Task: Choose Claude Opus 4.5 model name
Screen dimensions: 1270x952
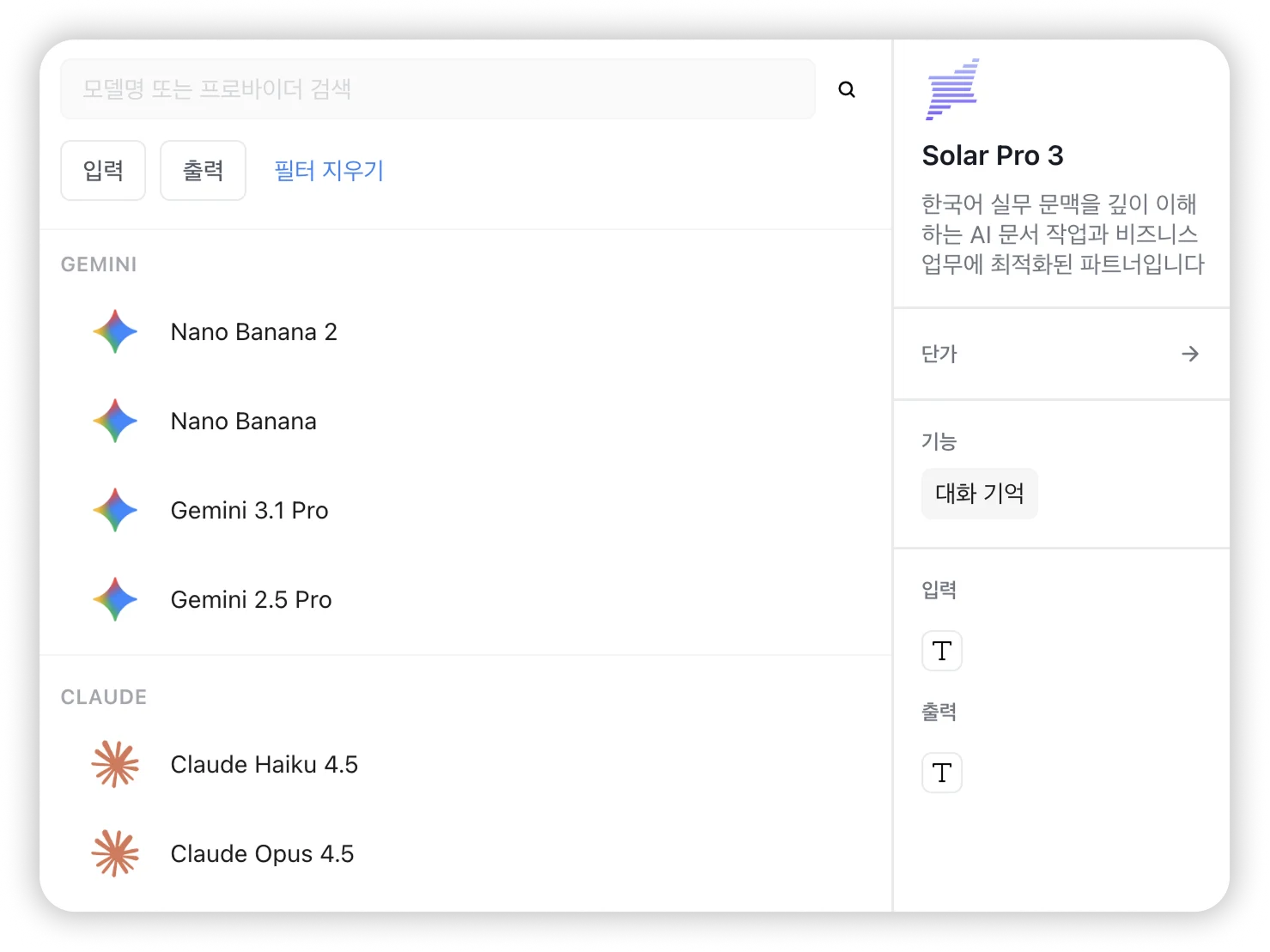Action: (262, 854)
